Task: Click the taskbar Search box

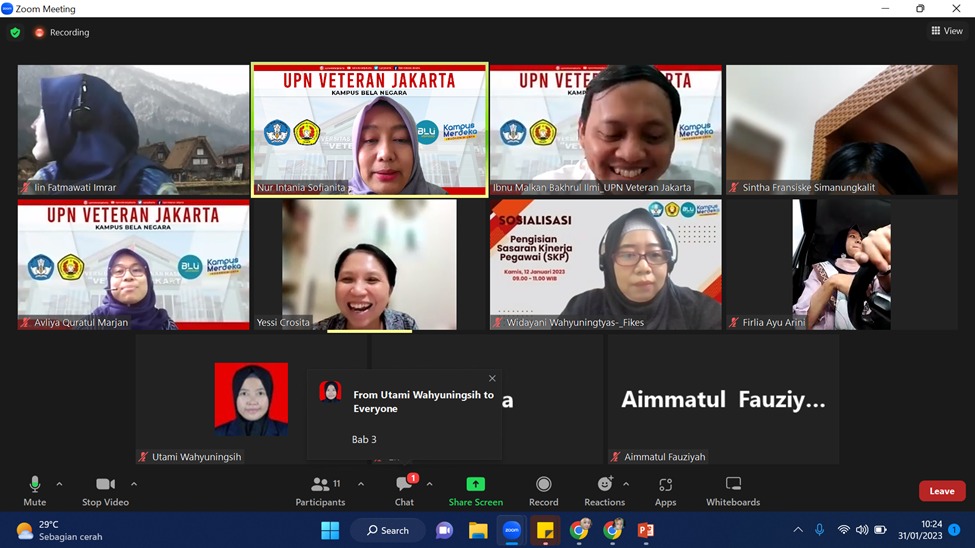Action: (388, 531)
